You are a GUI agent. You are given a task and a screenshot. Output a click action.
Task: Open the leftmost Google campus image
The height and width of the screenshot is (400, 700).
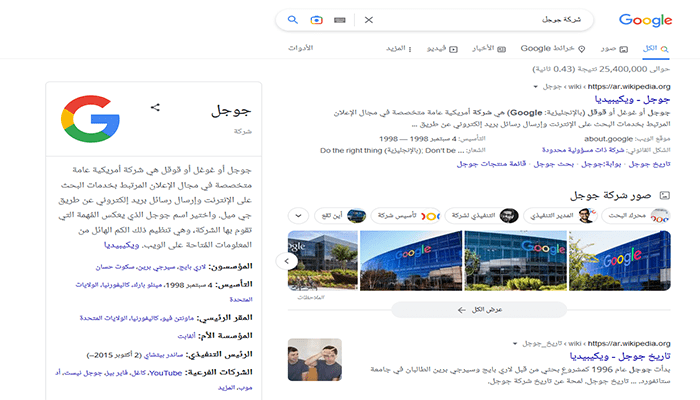323,260
